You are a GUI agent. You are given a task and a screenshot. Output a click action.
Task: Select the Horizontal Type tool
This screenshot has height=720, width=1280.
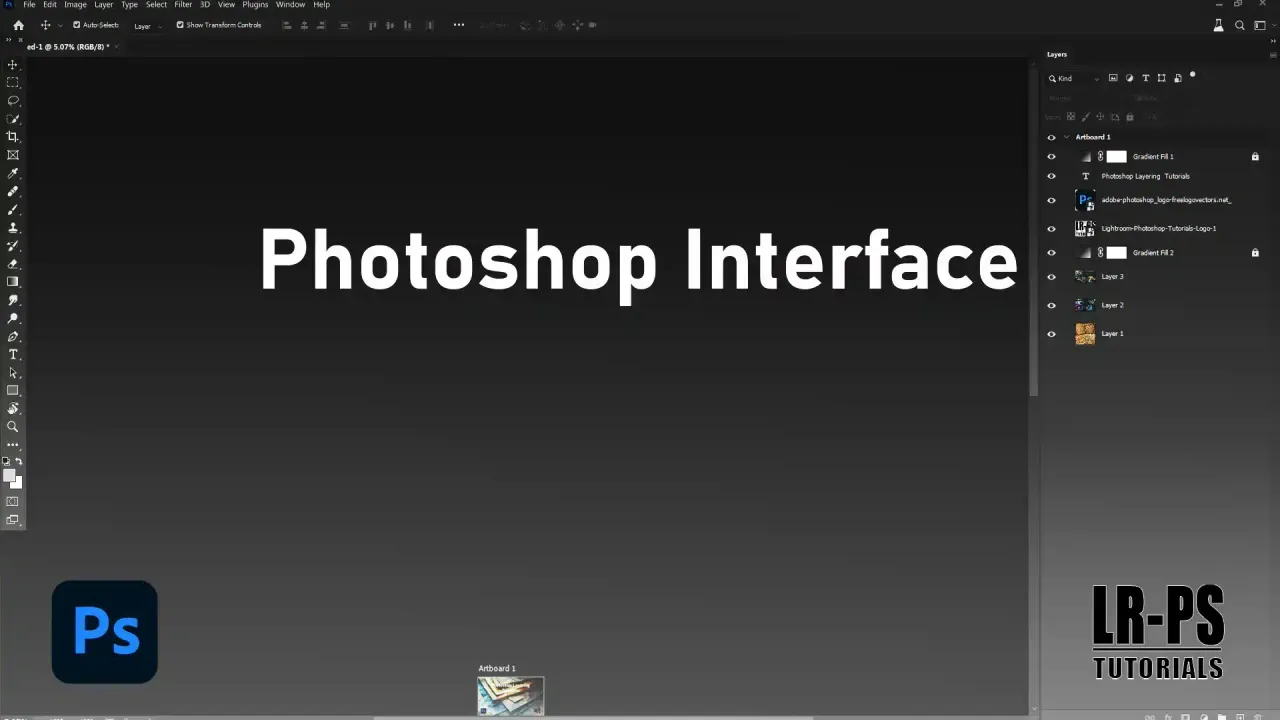(13, 355)
